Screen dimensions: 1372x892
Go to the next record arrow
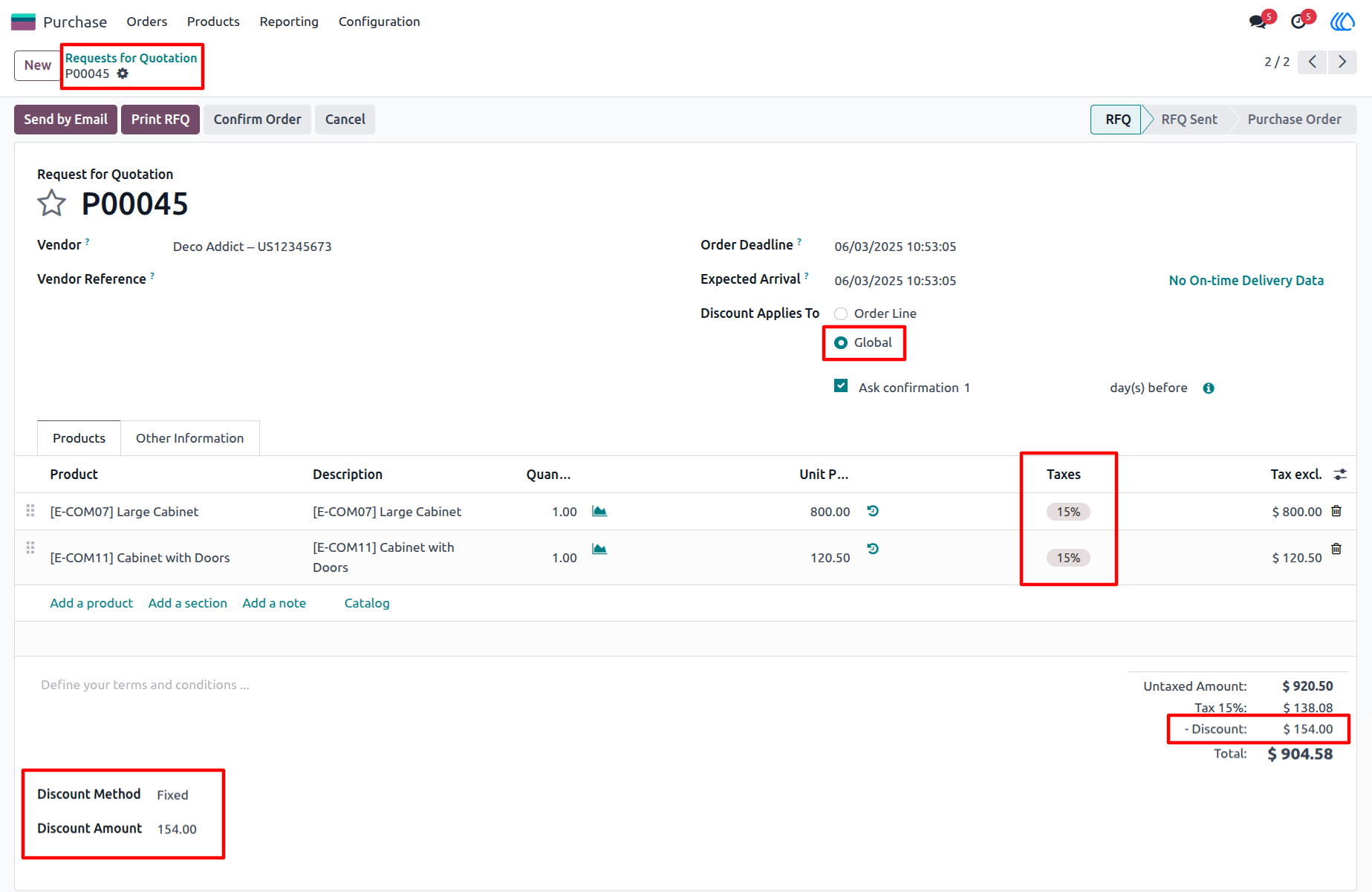1342,62
